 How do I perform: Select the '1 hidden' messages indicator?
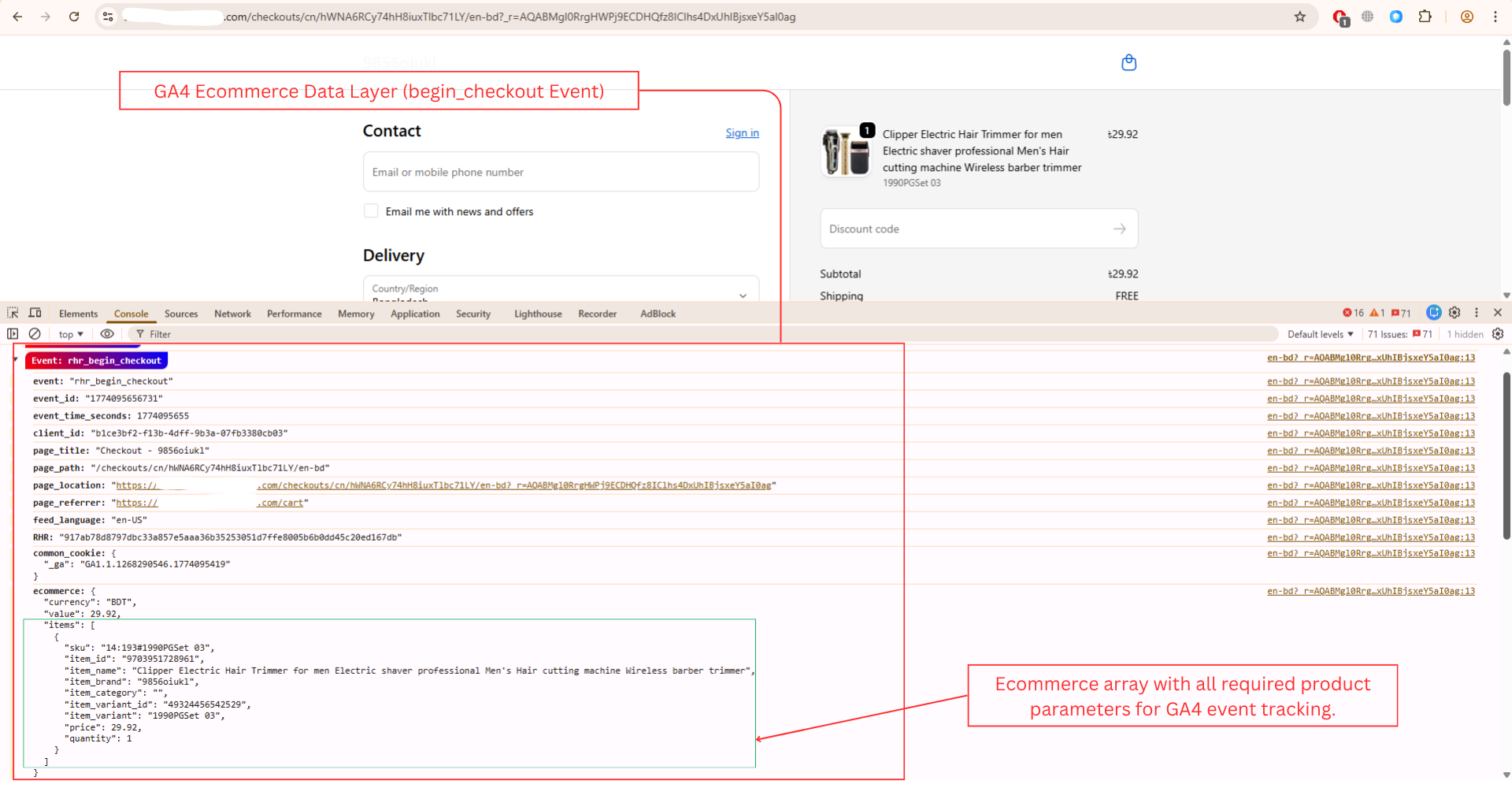(1465, 334)
